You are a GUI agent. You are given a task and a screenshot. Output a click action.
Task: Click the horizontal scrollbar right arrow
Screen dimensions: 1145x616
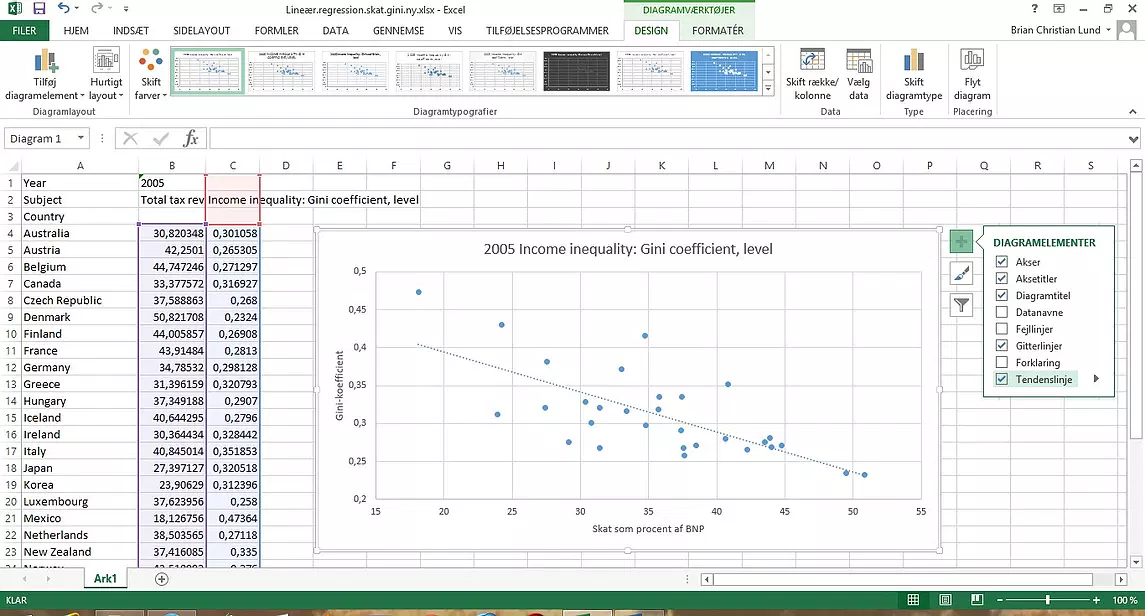[x=1121, y=579]
